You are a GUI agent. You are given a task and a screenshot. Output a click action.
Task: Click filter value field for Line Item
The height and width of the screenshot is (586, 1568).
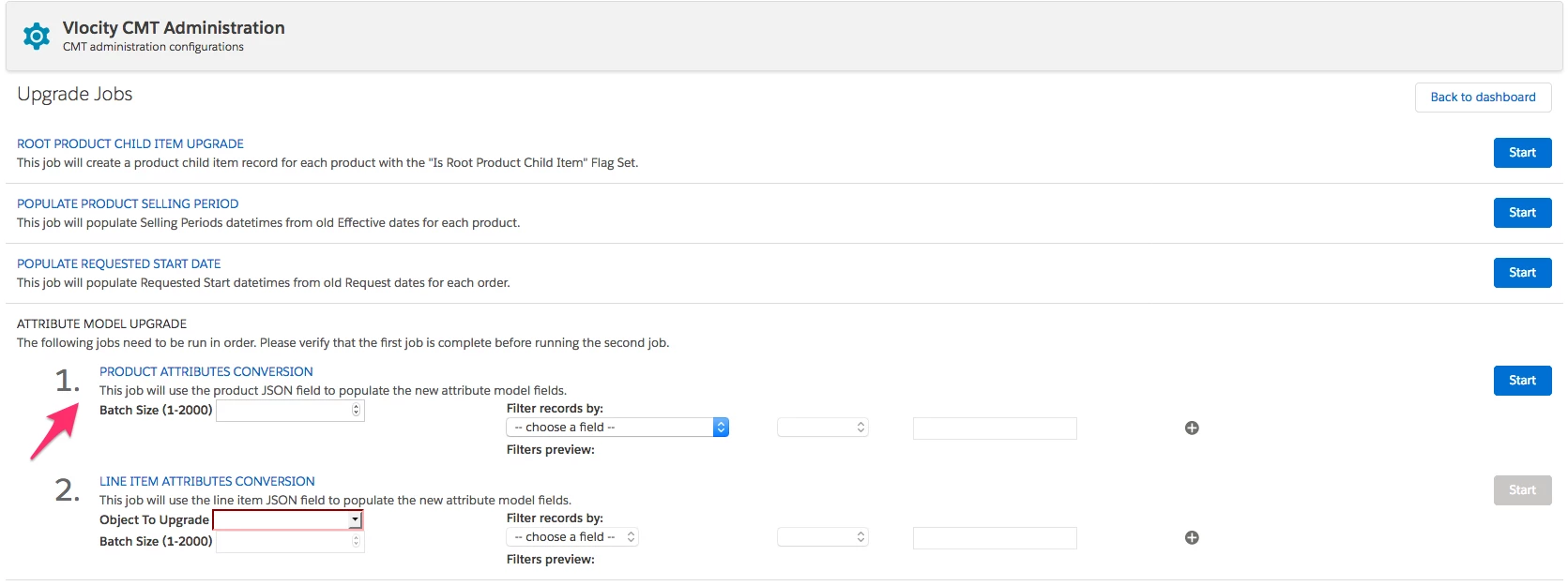pyautogui.click(x=995, y=538)
